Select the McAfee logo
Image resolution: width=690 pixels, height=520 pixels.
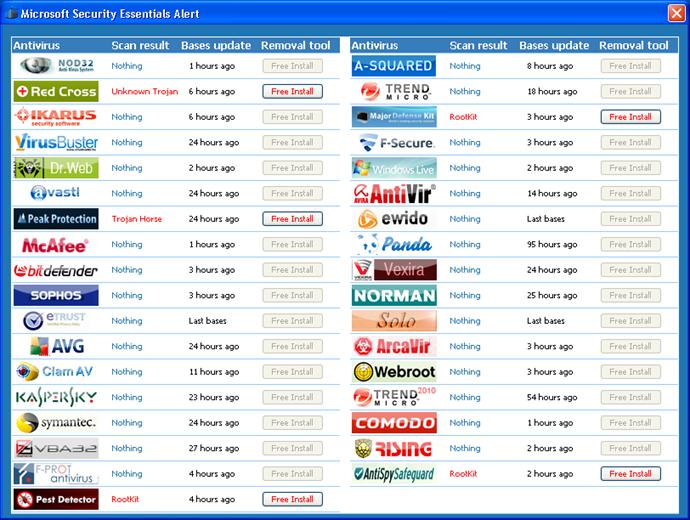[x=55, y=245]
